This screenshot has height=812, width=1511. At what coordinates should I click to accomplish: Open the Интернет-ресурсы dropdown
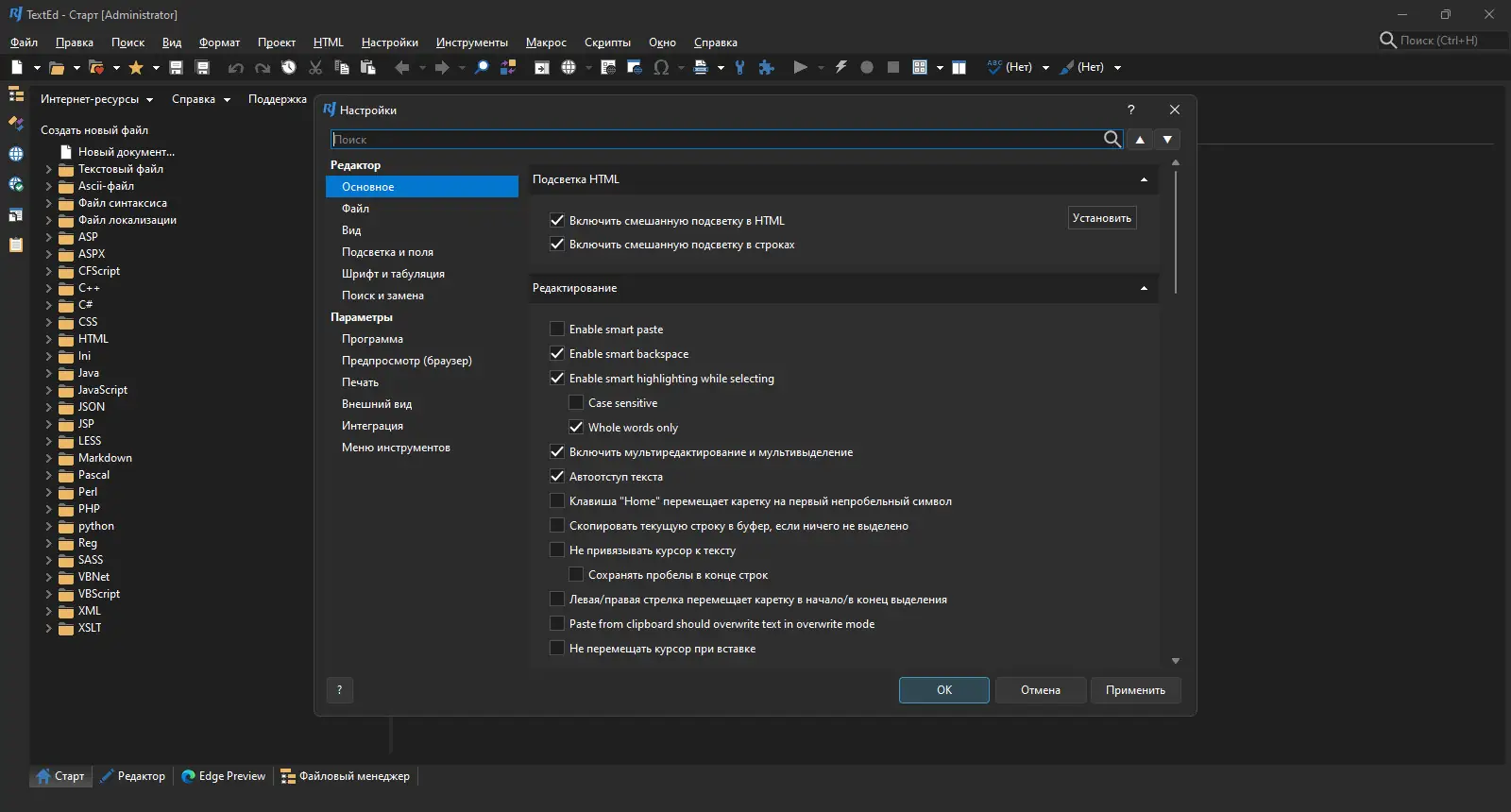[96, 99]
